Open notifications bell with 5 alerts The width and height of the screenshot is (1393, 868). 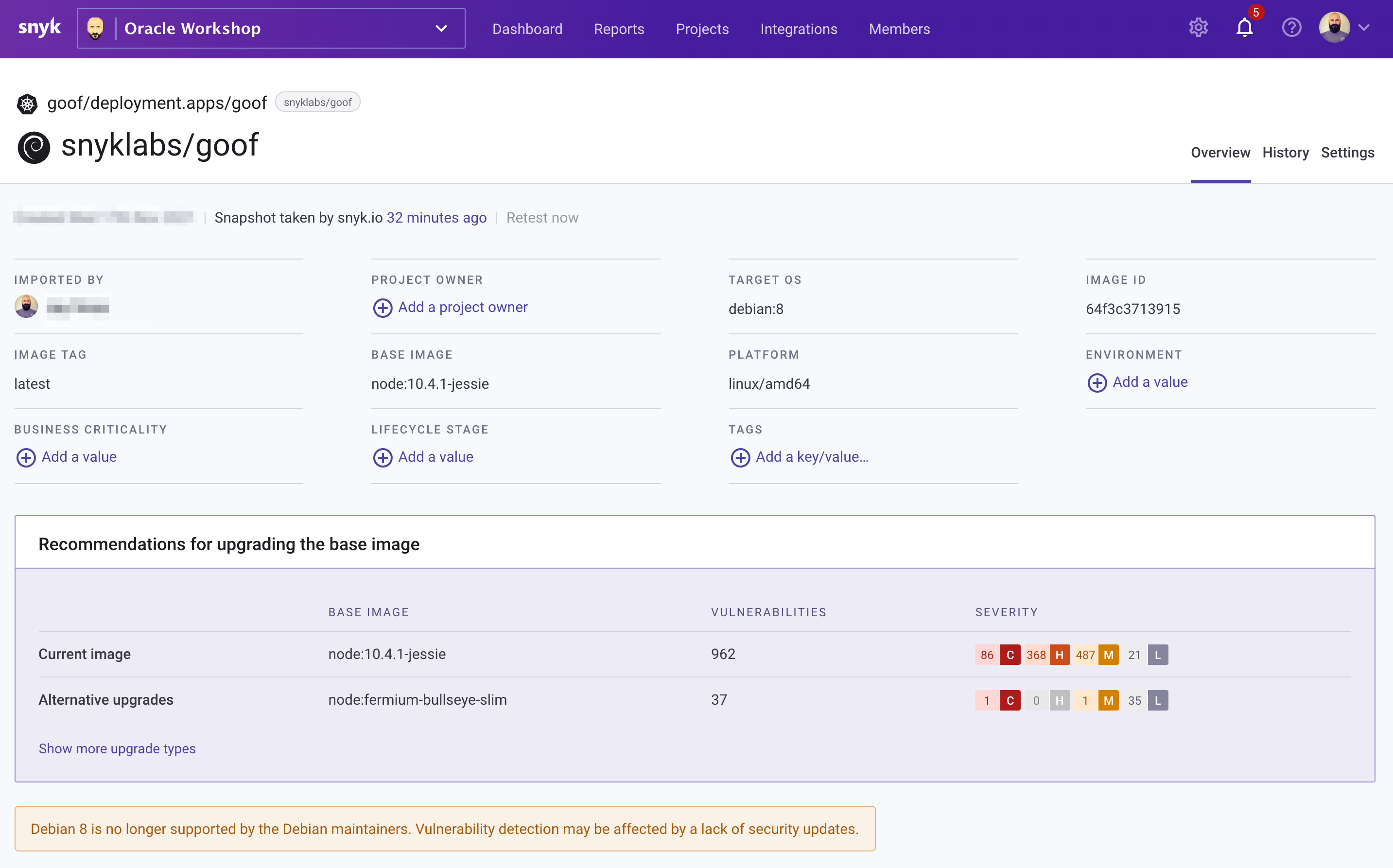pyautogui.click(x=1244, y=28)
